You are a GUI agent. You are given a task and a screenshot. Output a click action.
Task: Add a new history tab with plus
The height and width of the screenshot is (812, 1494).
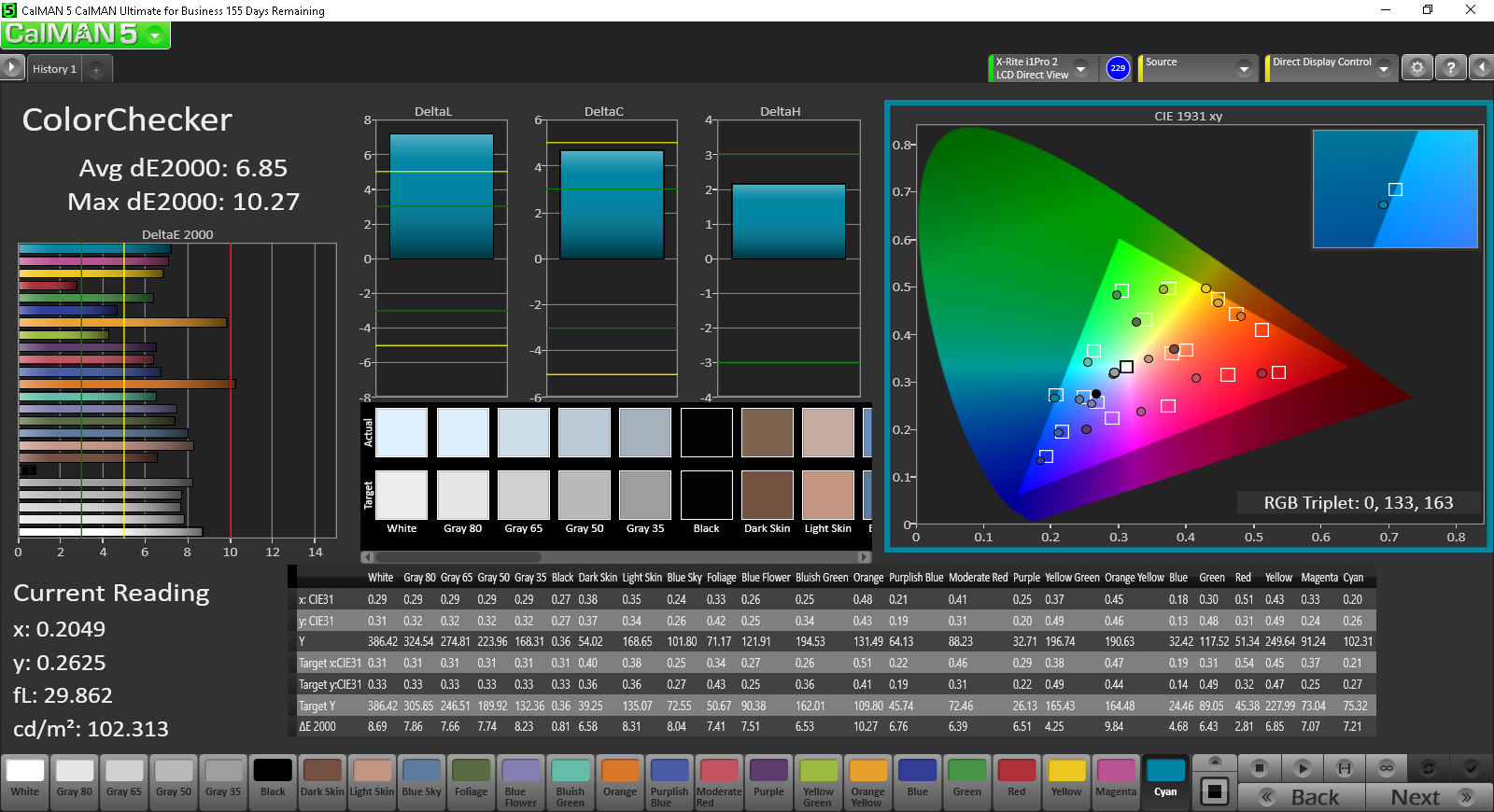pos(96,69)
